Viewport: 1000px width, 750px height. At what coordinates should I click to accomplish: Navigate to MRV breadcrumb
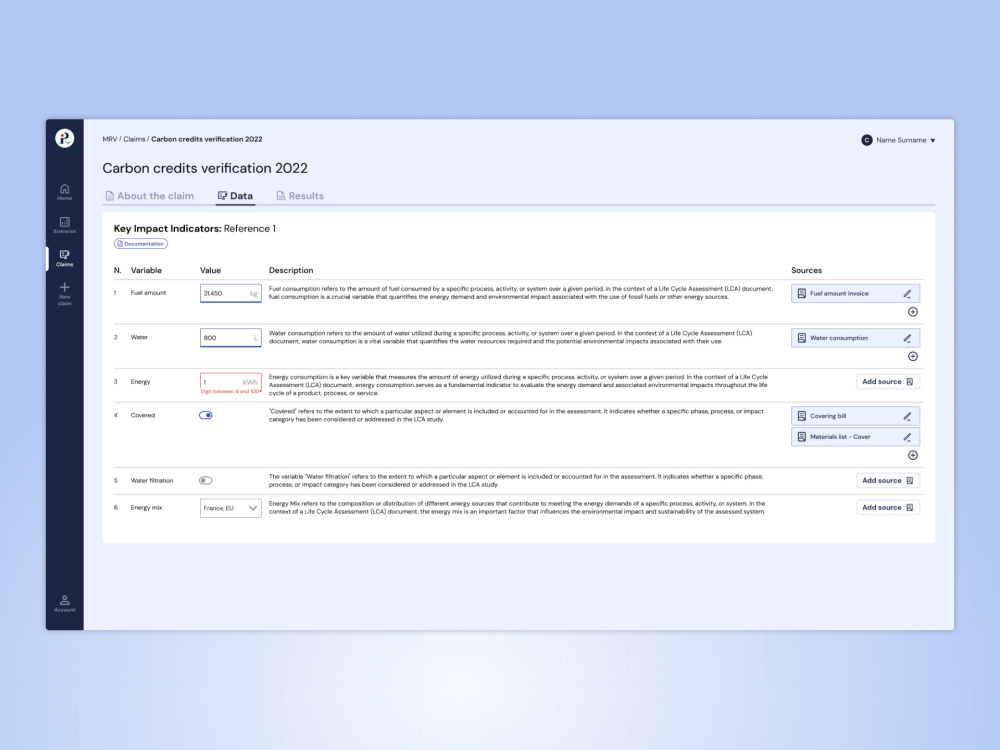point(110,139)
